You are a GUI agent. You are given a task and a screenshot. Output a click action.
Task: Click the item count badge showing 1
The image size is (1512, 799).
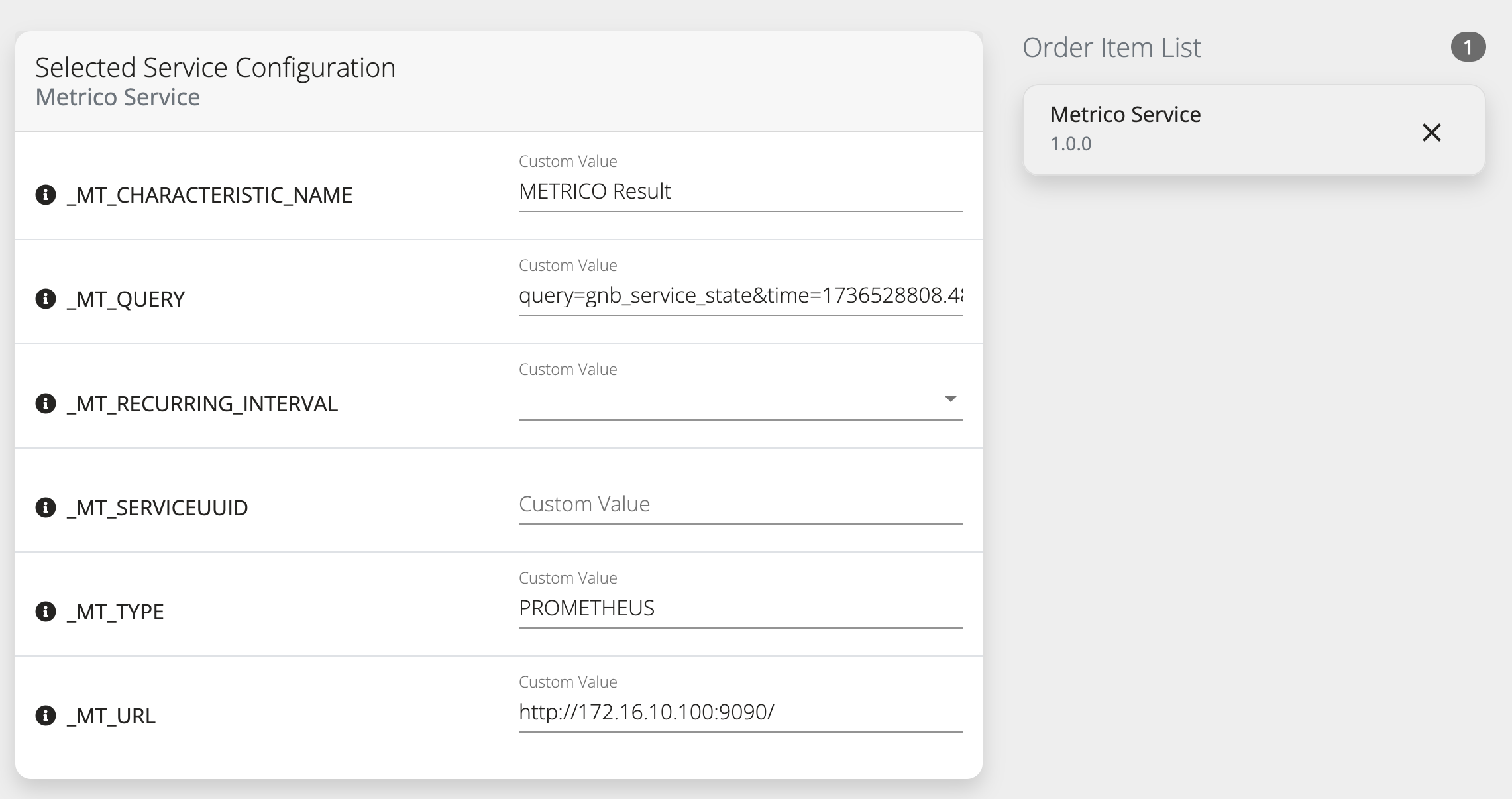[1468, 48]
